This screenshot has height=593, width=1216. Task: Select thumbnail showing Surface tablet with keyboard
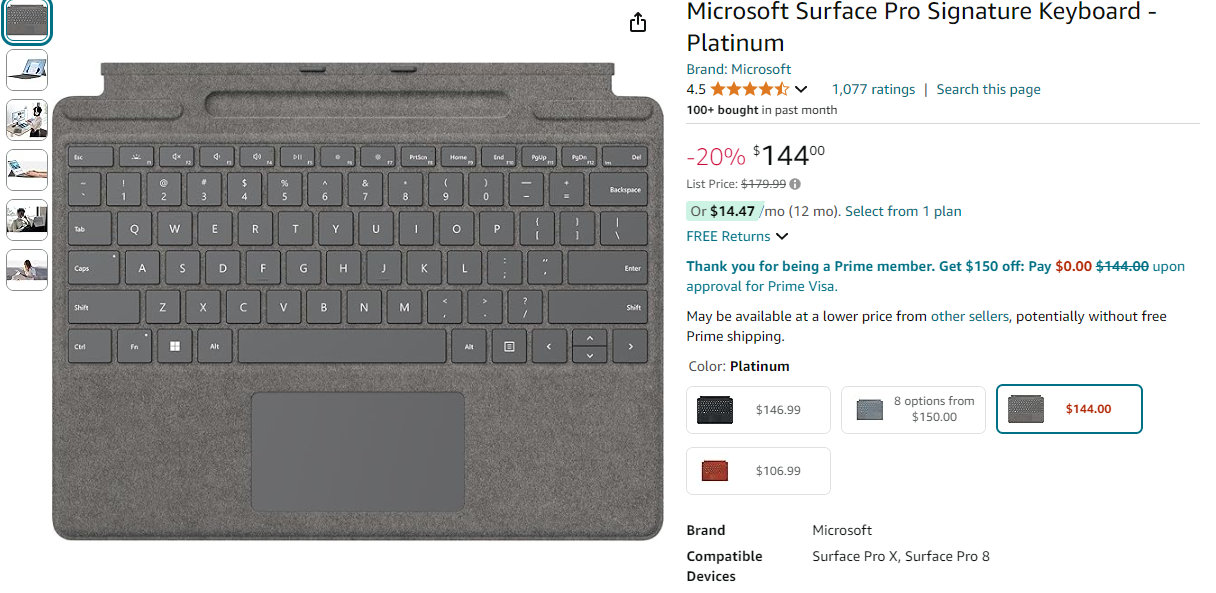coord(27,70)
